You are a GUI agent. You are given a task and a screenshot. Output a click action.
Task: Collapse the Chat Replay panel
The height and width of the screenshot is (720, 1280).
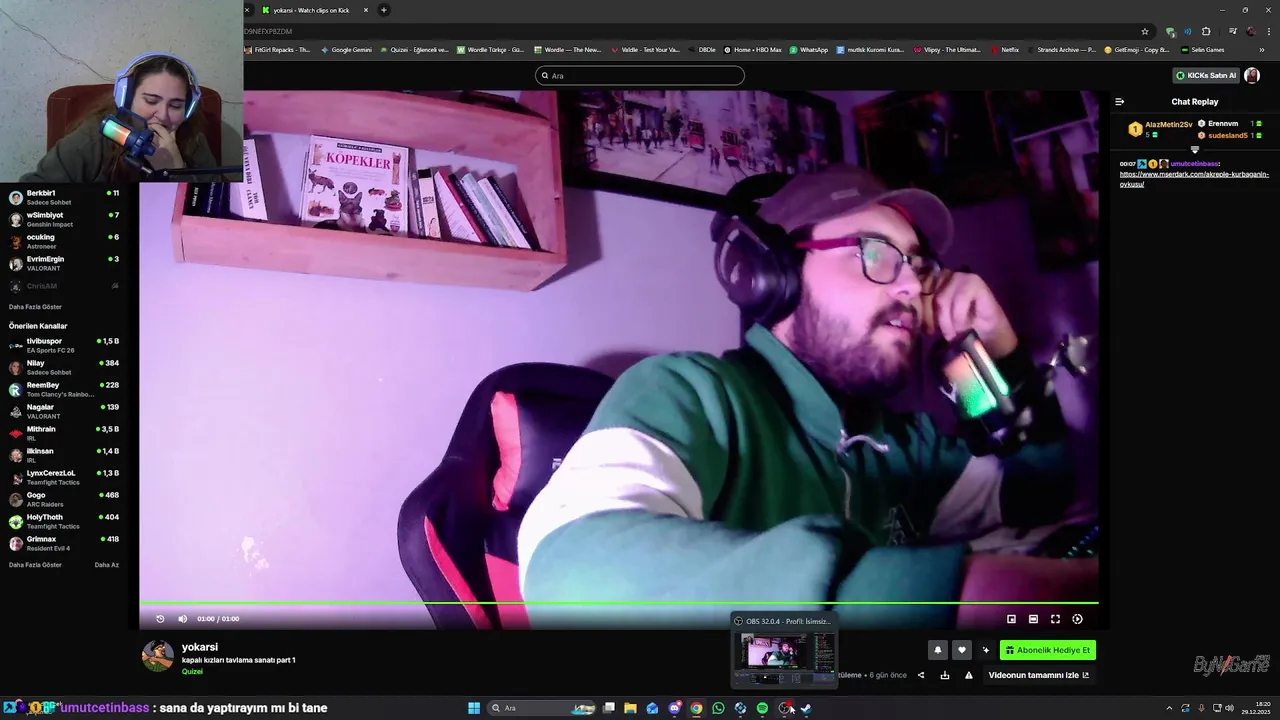click(1120, 101)
